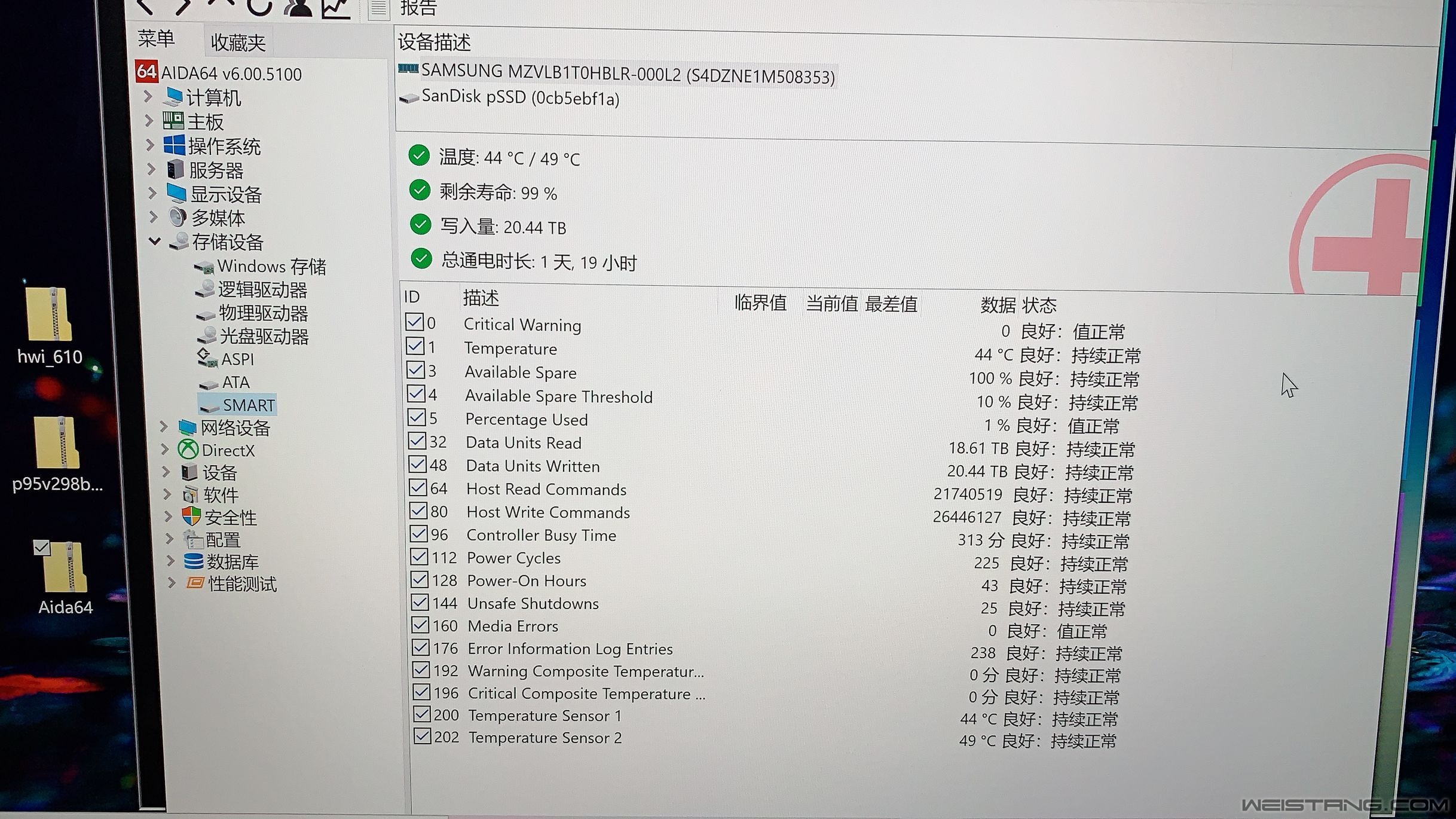Uncheck the Power Cycles checkbox
The height and width of the screenshot is (819, 1456).
click(x=419, y=557)
